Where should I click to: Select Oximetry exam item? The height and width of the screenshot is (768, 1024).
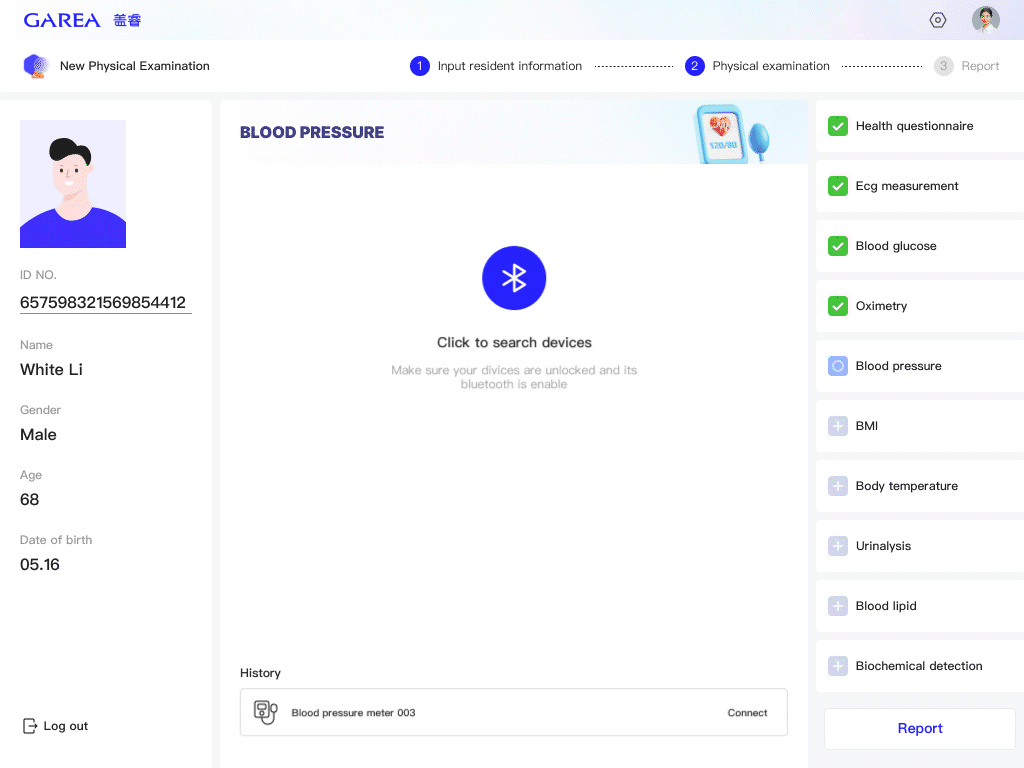(920, 306)
